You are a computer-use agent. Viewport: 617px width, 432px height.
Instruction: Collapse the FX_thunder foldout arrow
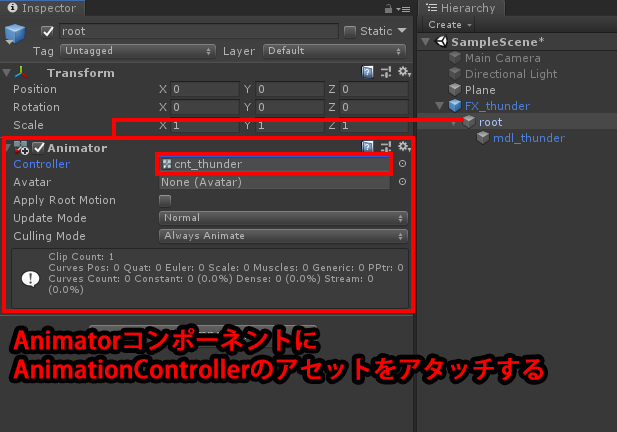click(x=440, y=106)
